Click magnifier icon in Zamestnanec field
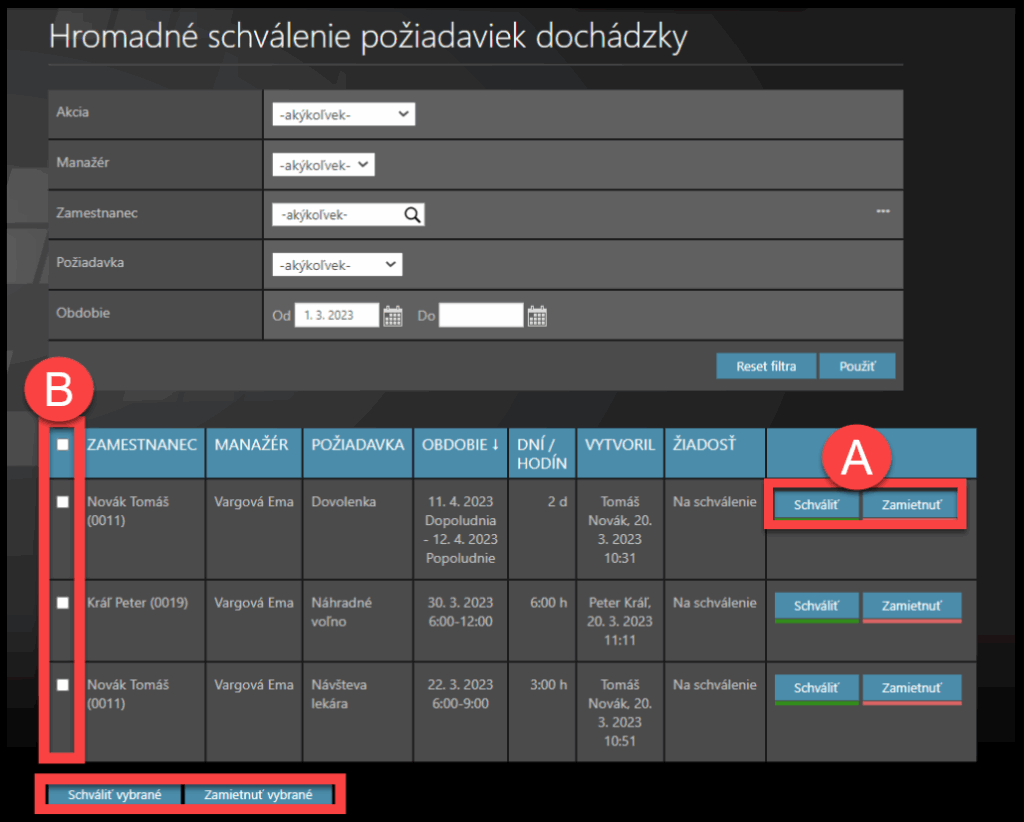The height and width of the screenshot is (822, 1024). click(x=412, y=214)
